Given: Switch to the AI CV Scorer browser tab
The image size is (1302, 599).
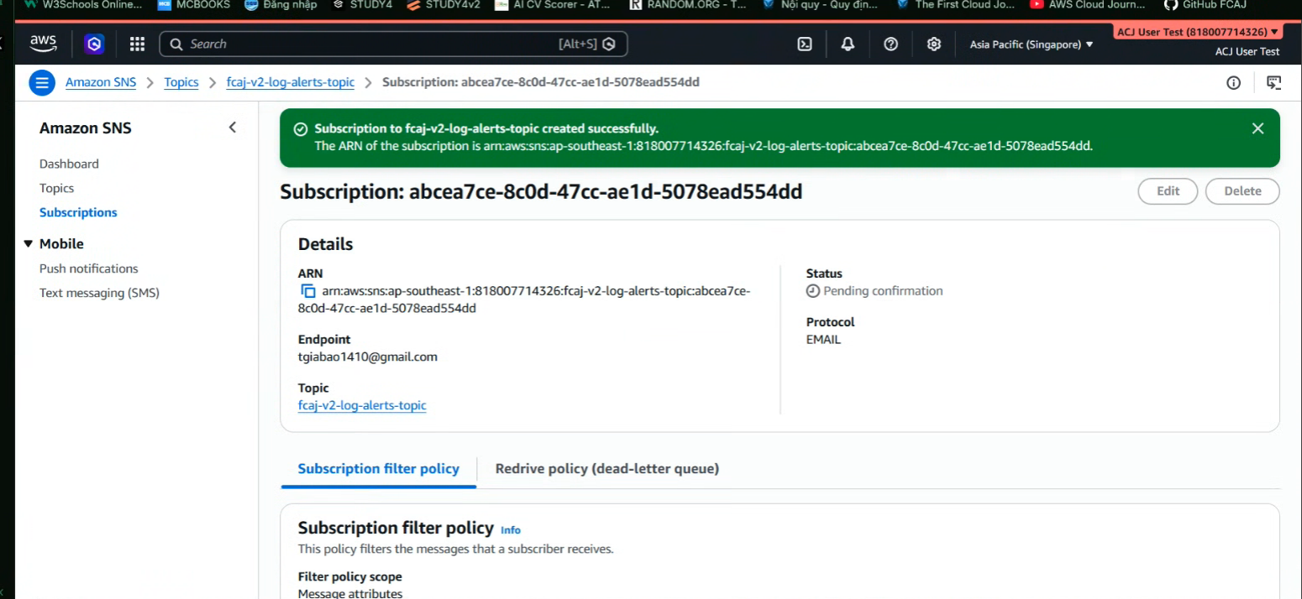Looking at the screenshot, I should point(552,5).
